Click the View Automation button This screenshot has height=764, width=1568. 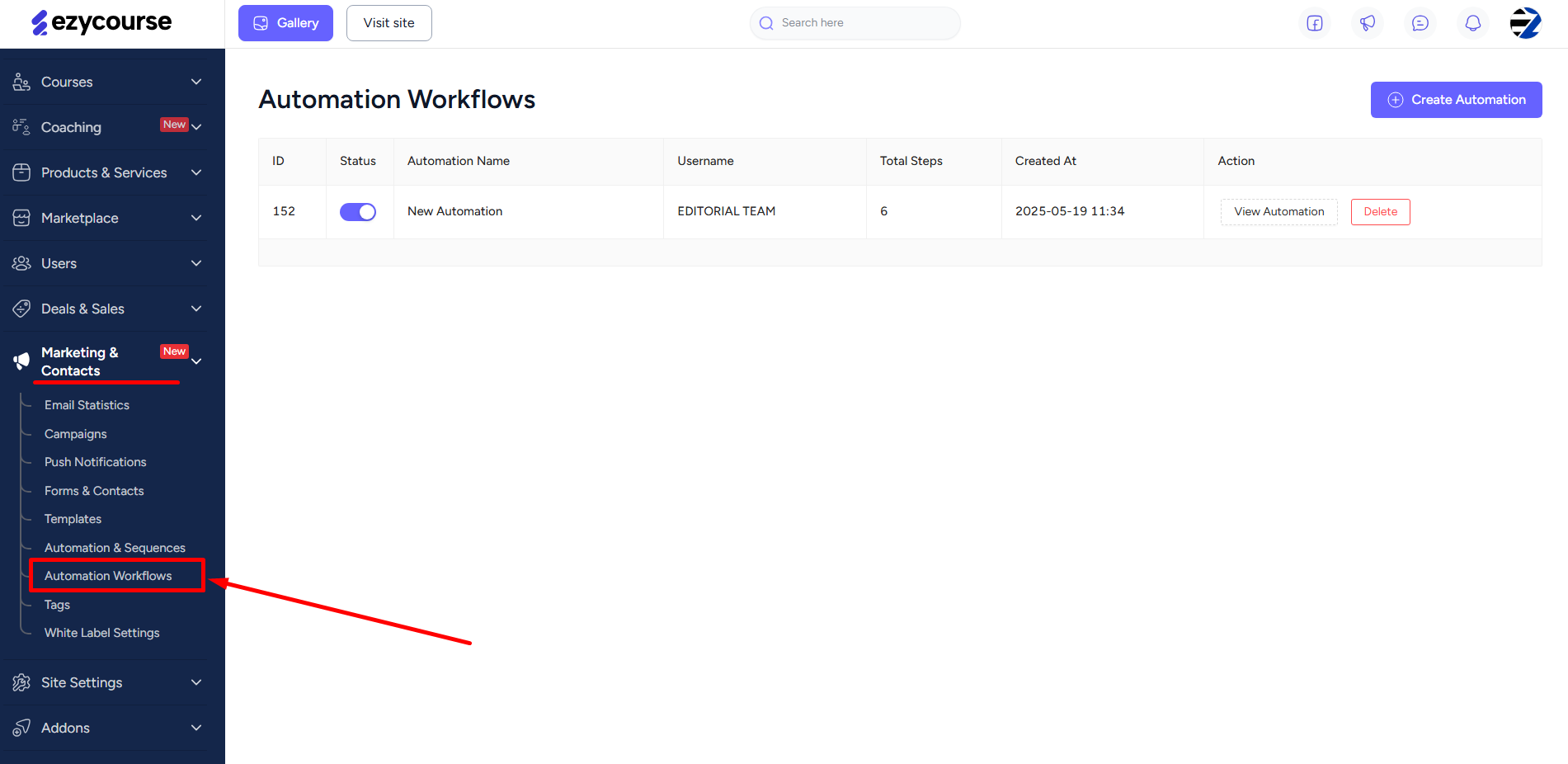pos(1278,212)
